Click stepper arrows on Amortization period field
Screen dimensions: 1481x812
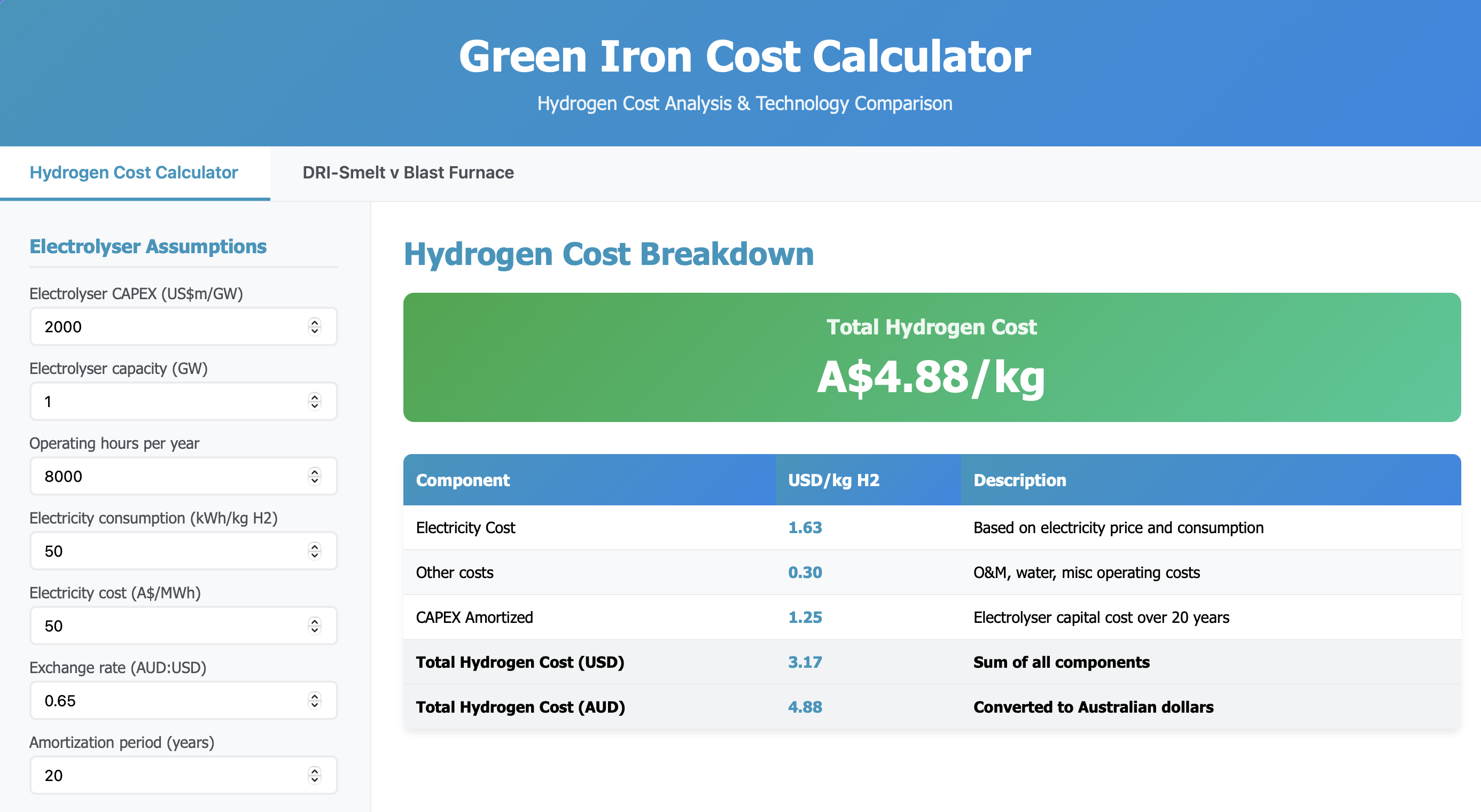tap(315, 775)
